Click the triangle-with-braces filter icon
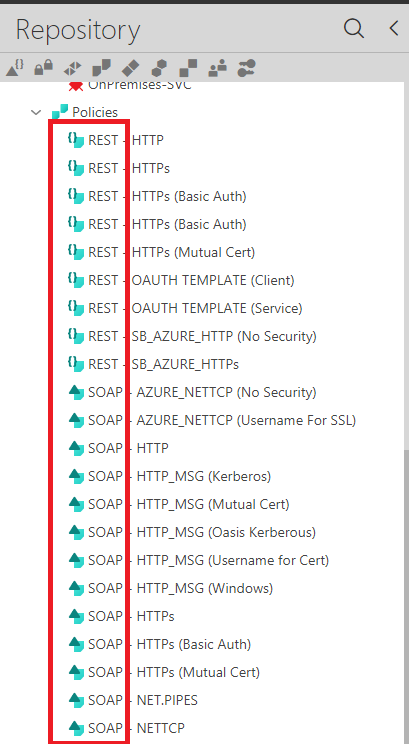This screenshot has height=744, width=409. tap(15, 68)
